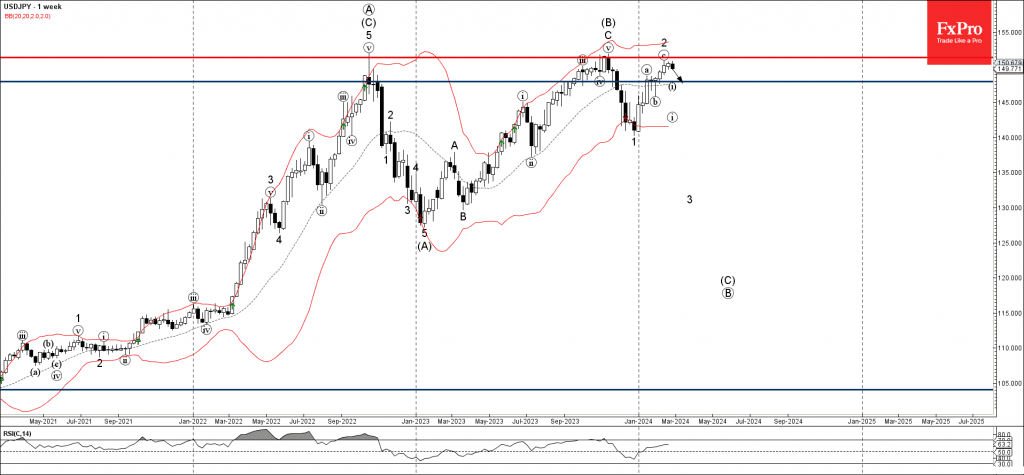The height and width of the screenshot is (475, 1024).
Task: Click the Jan-2022 date label
Action: [193, 421]
